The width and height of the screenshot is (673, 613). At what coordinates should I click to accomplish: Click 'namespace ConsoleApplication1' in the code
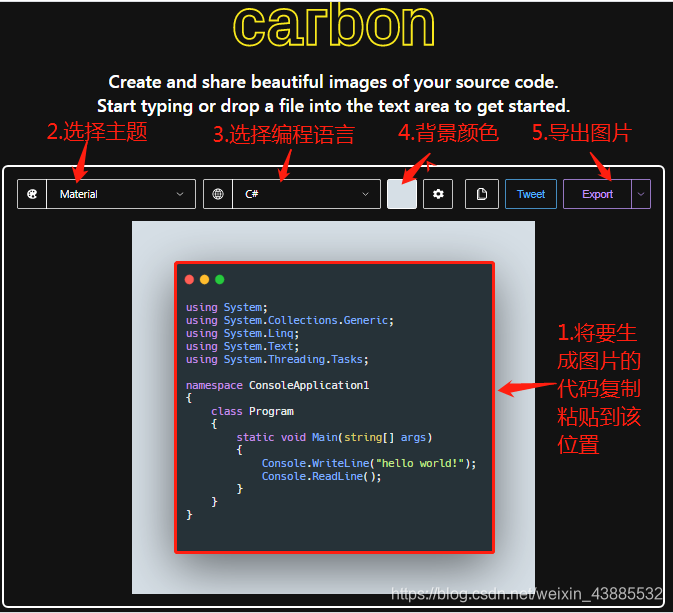pyautogui.click(x=277, y=385)
